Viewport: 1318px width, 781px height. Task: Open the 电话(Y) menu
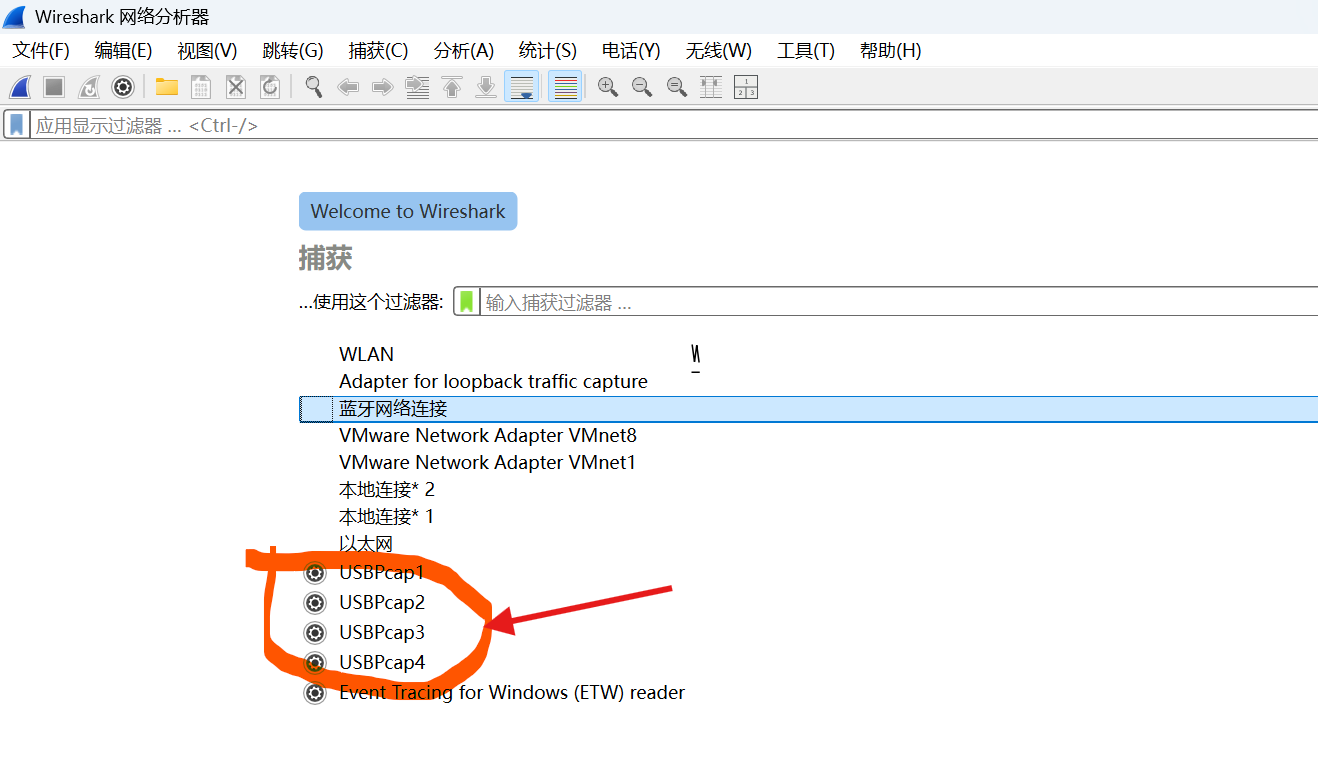[x=631, y=50]
